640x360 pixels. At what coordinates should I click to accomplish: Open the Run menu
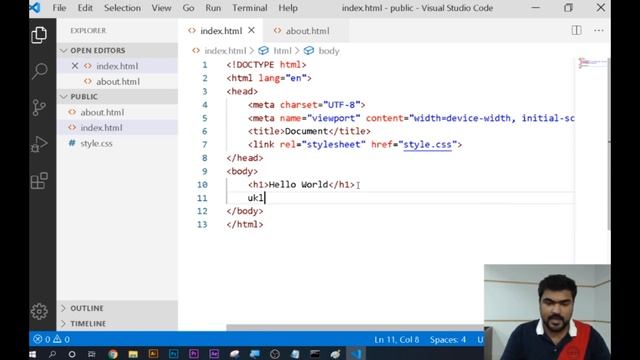click(213, 8)
